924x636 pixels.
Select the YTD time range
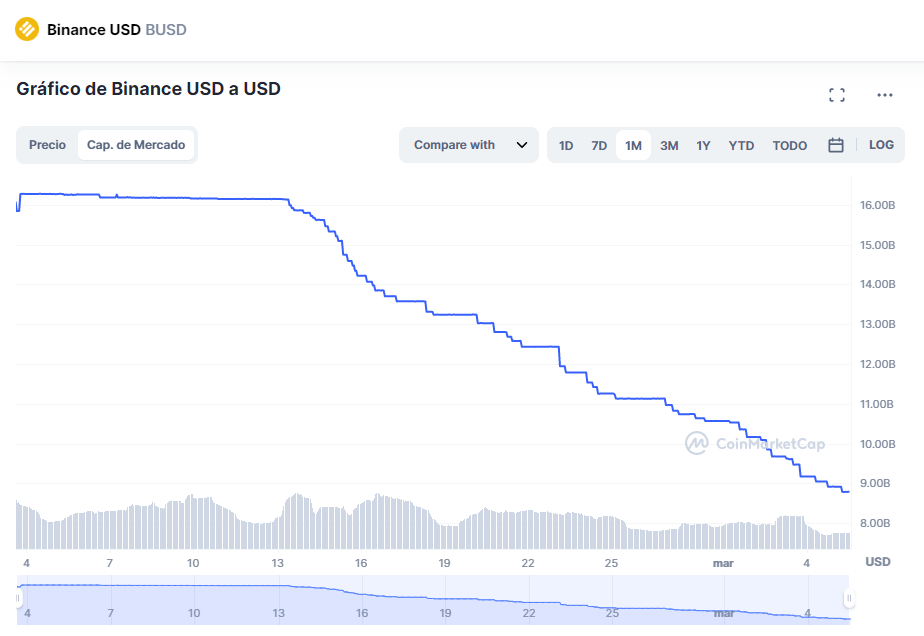coord(741,146)
